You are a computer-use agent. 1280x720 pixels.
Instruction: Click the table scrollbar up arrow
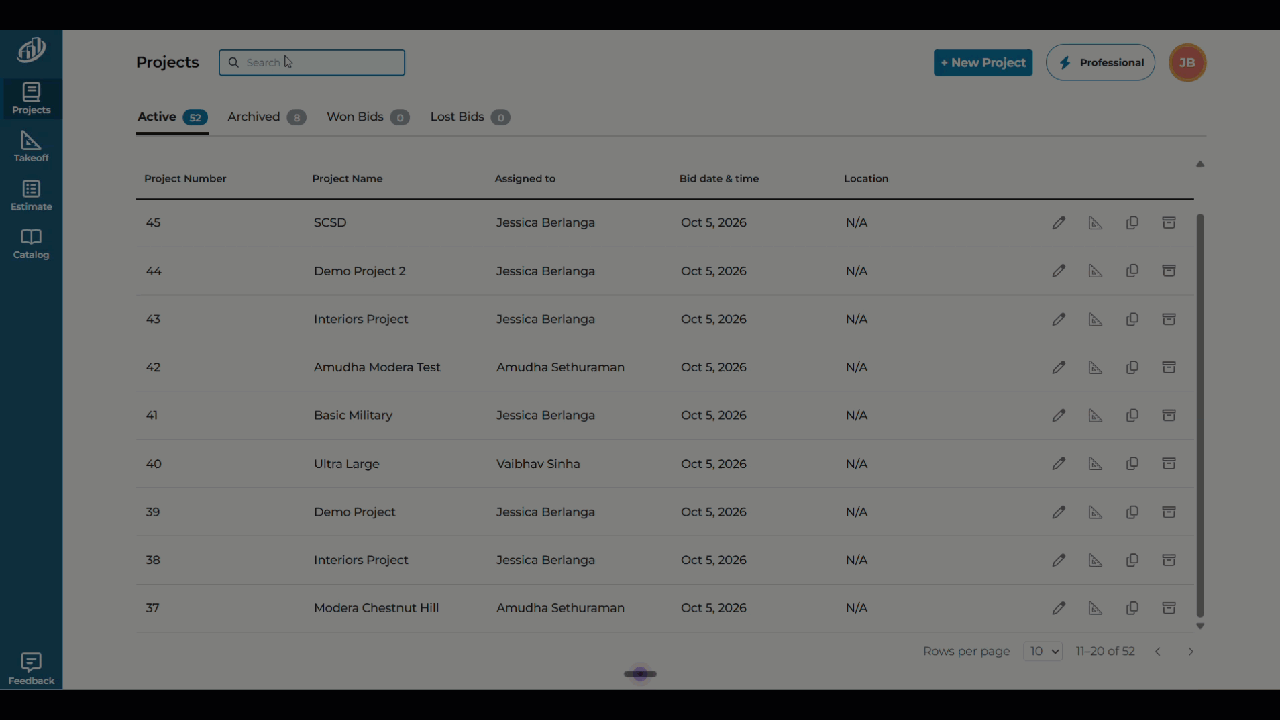(x=1200, y=164)
